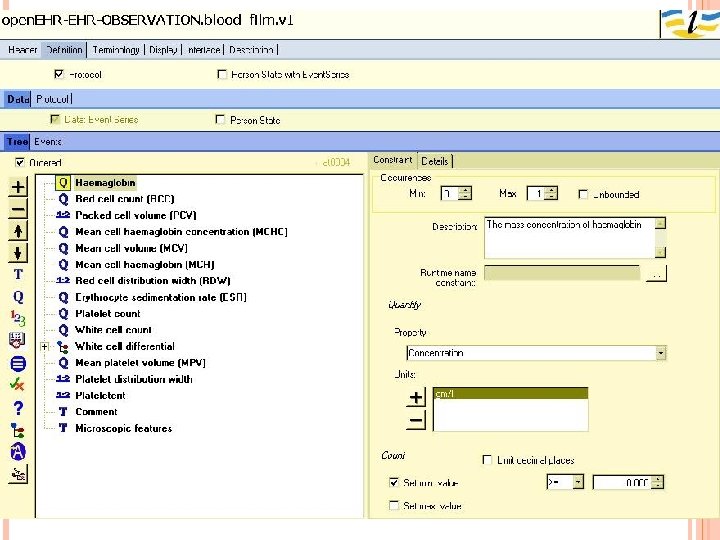
Task: Click the add node plus icon in left toolbar
Action: click(18, 187)
